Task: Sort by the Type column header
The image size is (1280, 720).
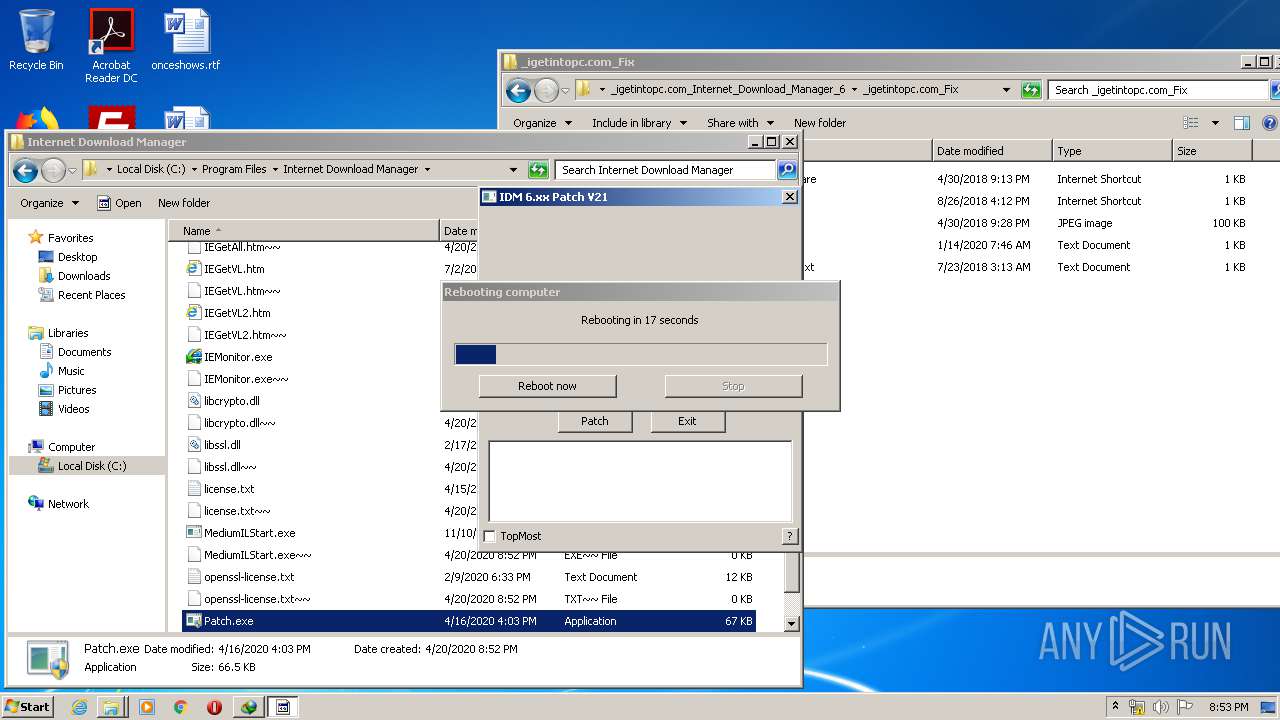Action: click(x=1112, y=151)
